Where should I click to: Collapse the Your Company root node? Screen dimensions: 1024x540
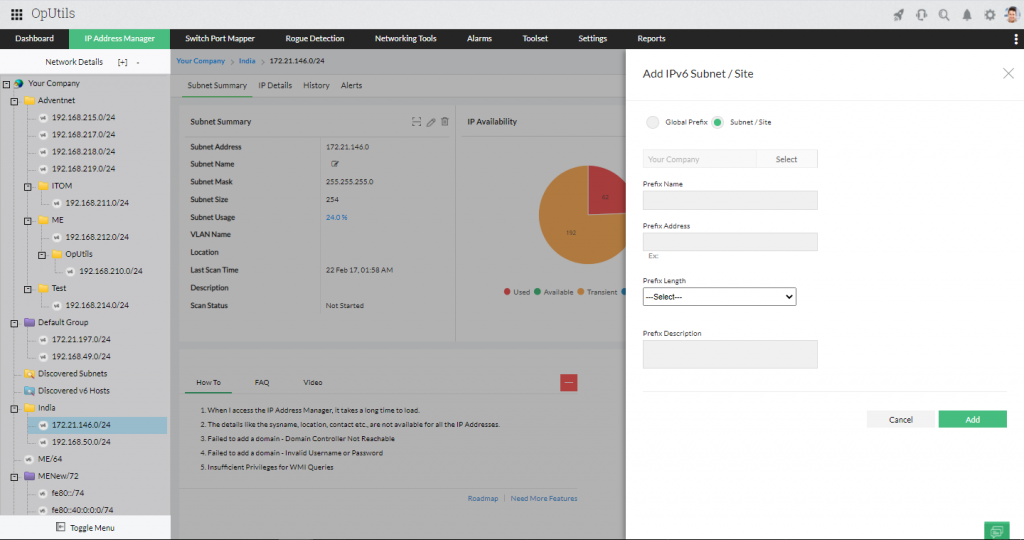[x=6, y=84]
